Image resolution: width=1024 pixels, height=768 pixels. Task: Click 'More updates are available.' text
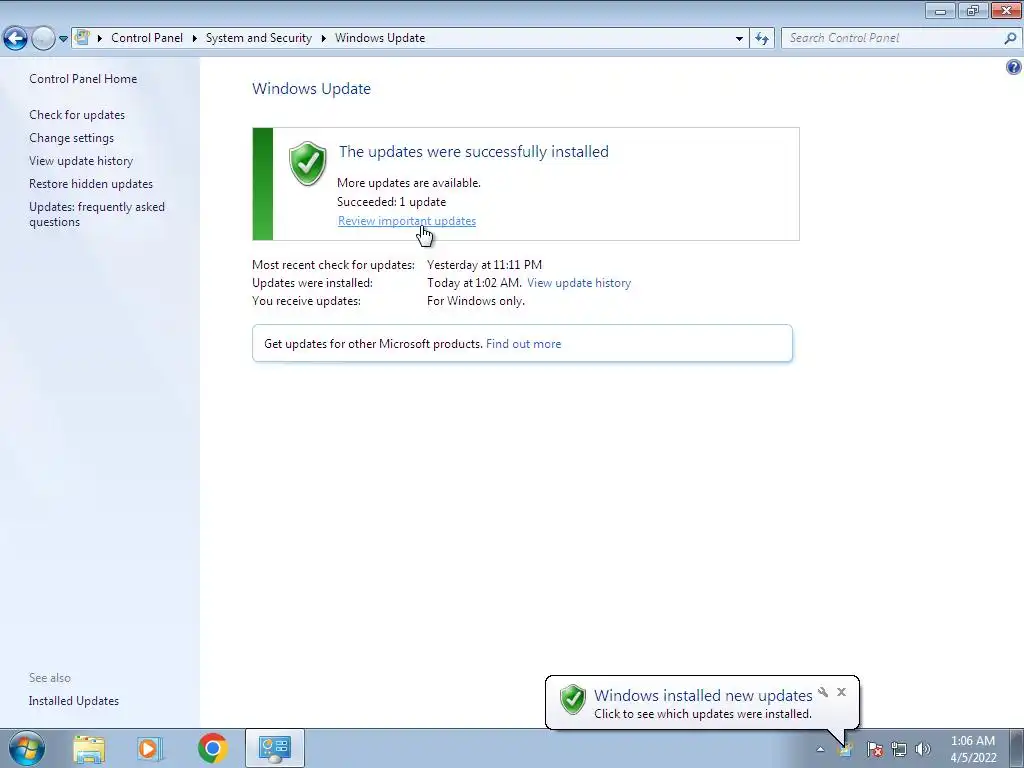click(409, 183)
